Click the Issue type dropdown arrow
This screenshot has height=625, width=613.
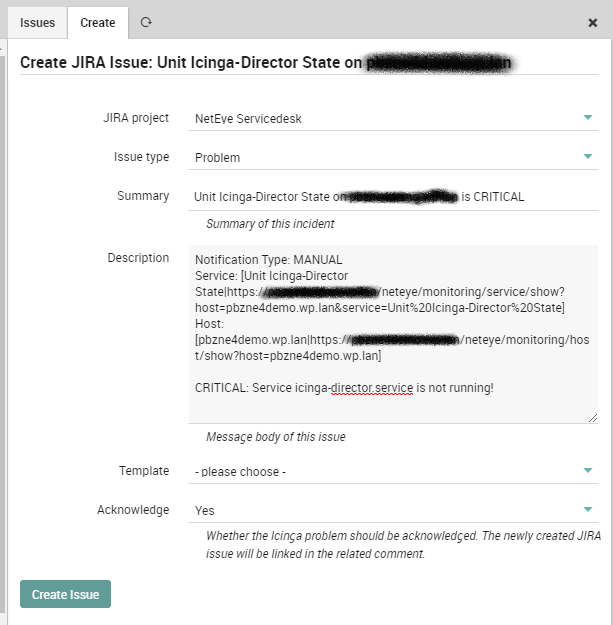point(588,156)
